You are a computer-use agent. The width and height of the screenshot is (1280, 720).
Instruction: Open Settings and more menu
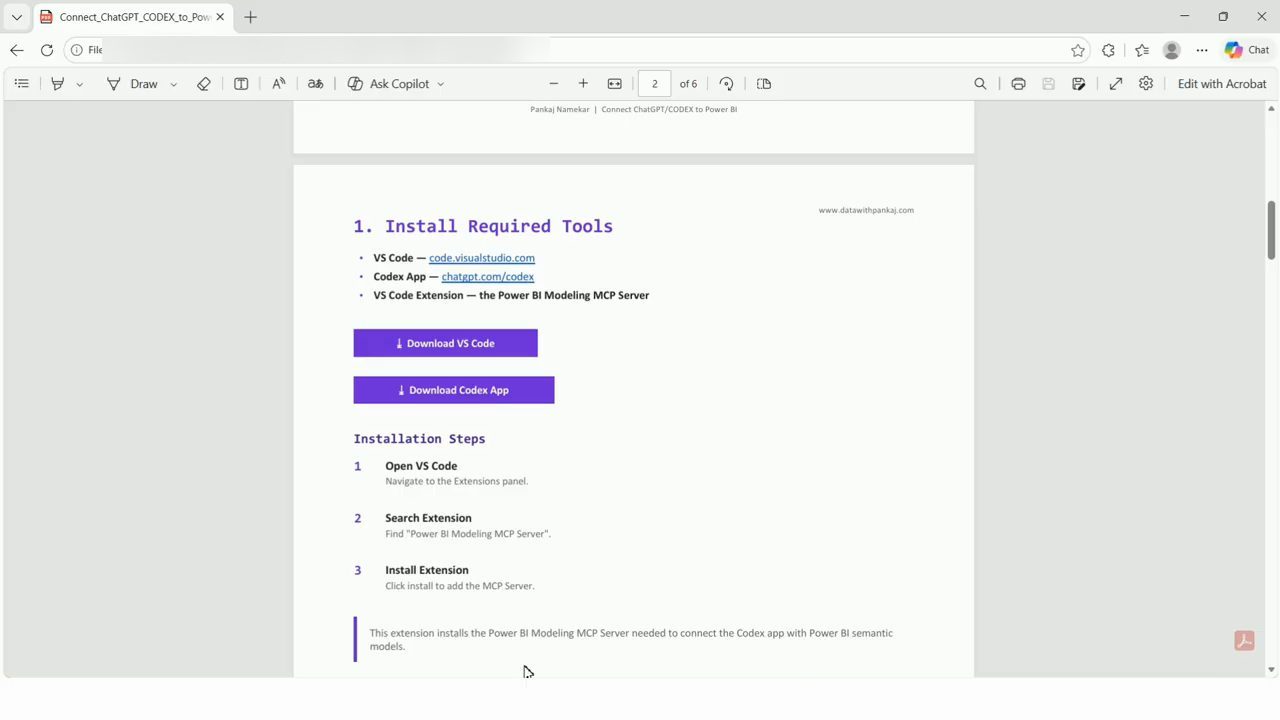click(x=1202, y=50)
